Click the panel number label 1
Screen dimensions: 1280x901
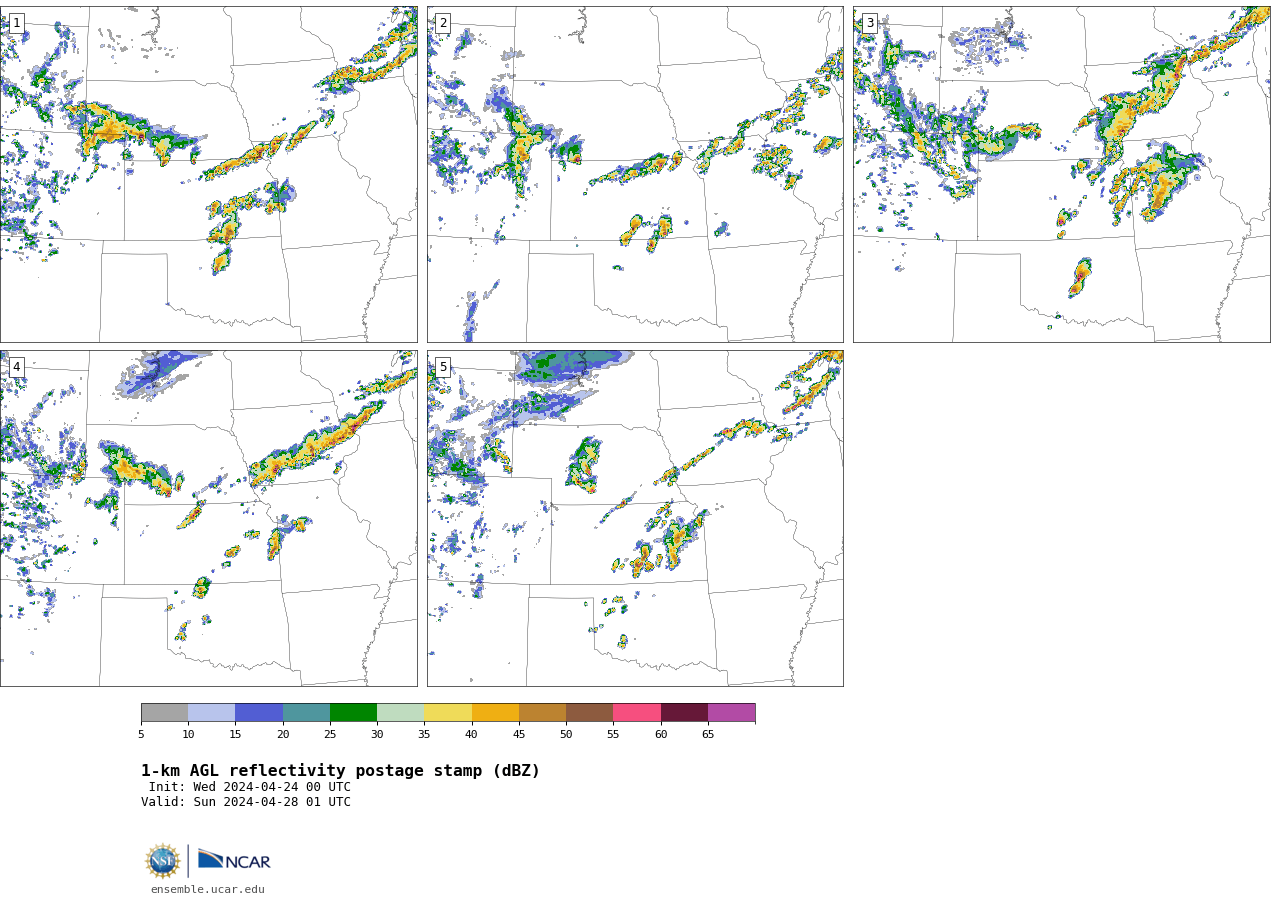[x=16, y=23]
